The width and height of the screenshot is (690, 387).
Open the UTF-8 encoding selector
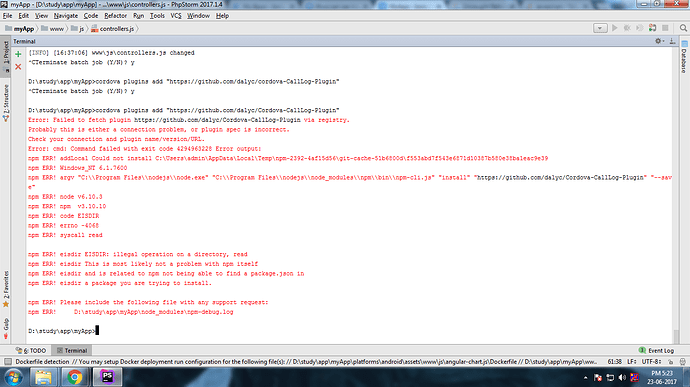pos(652,362)
